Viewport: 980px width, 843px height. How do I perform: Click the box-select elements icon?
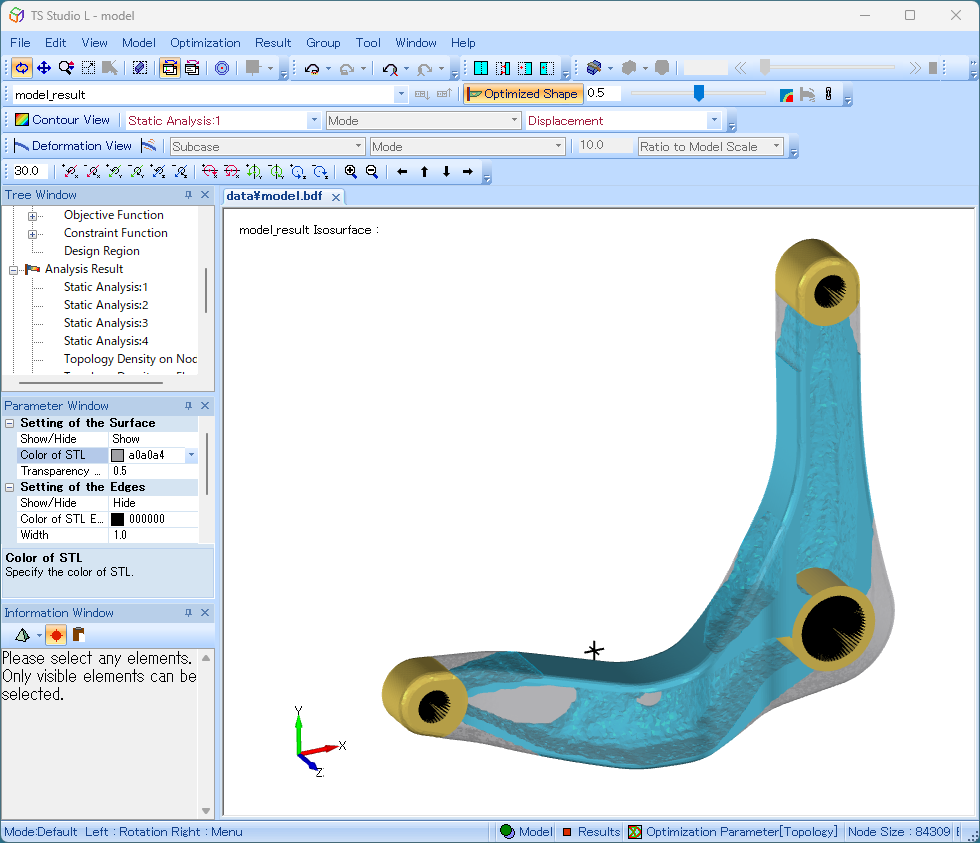click(140, 67)
